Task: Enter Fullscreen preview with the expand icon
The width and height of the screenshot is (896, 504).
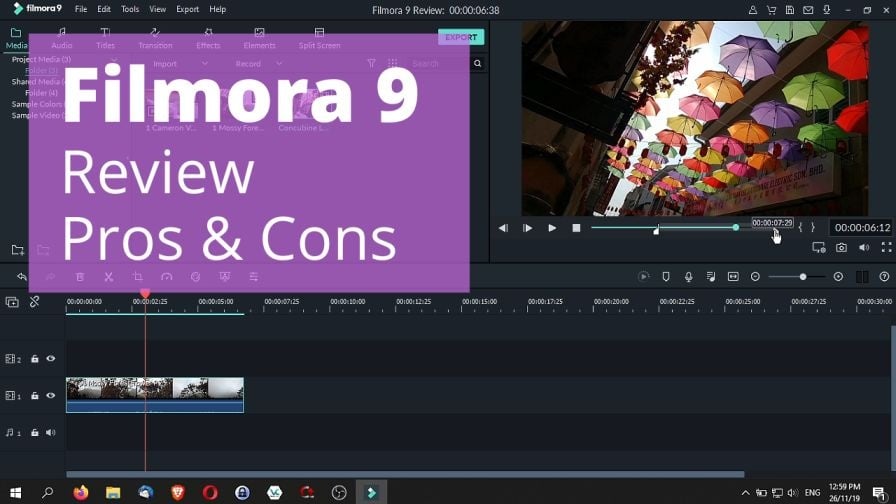Action: point(886,247)
